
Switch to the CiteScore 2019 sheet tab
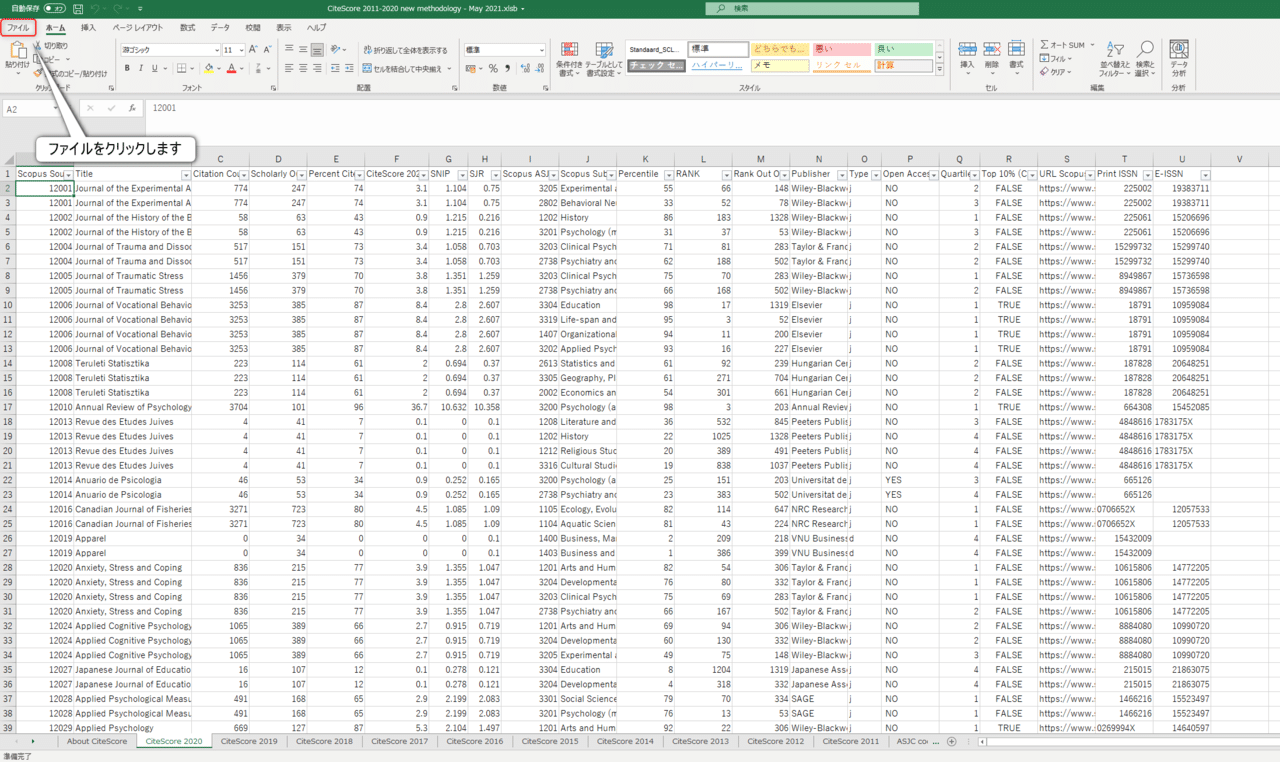point(249,742)
